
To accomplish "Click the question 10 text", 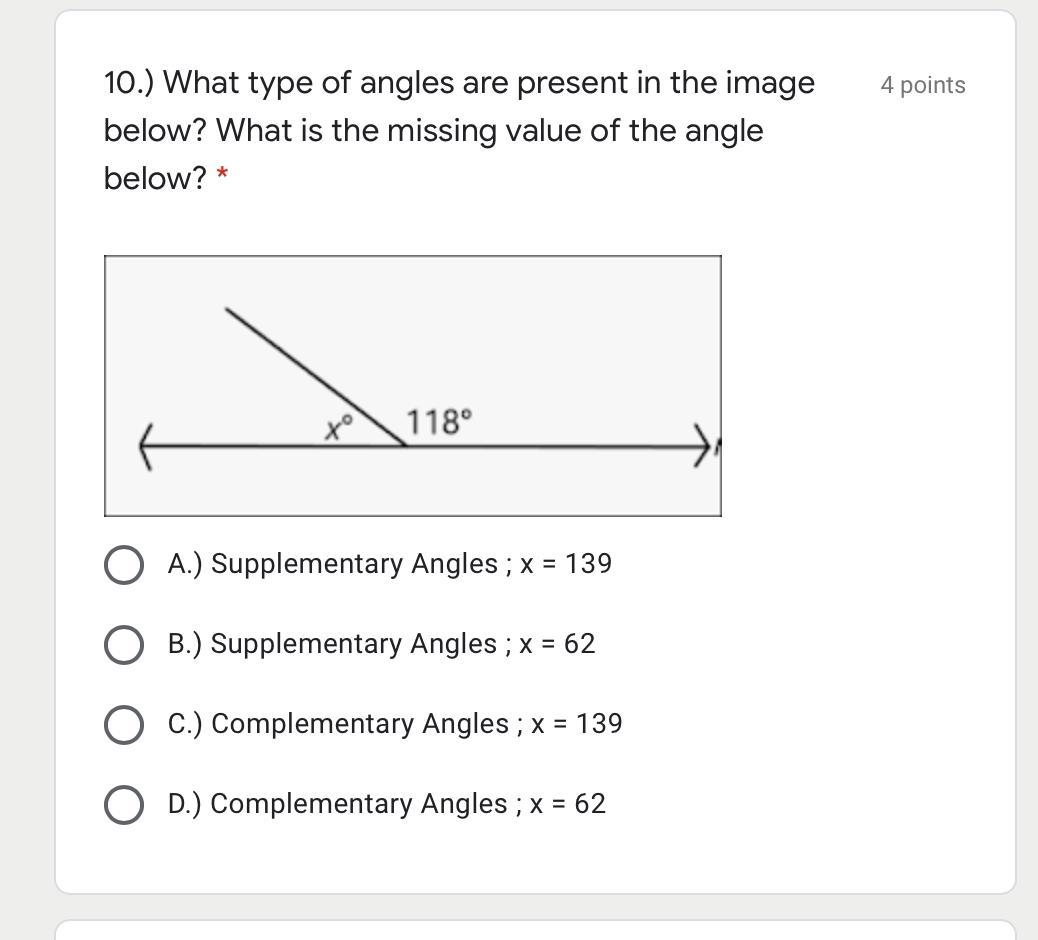I will click(459, 130).
